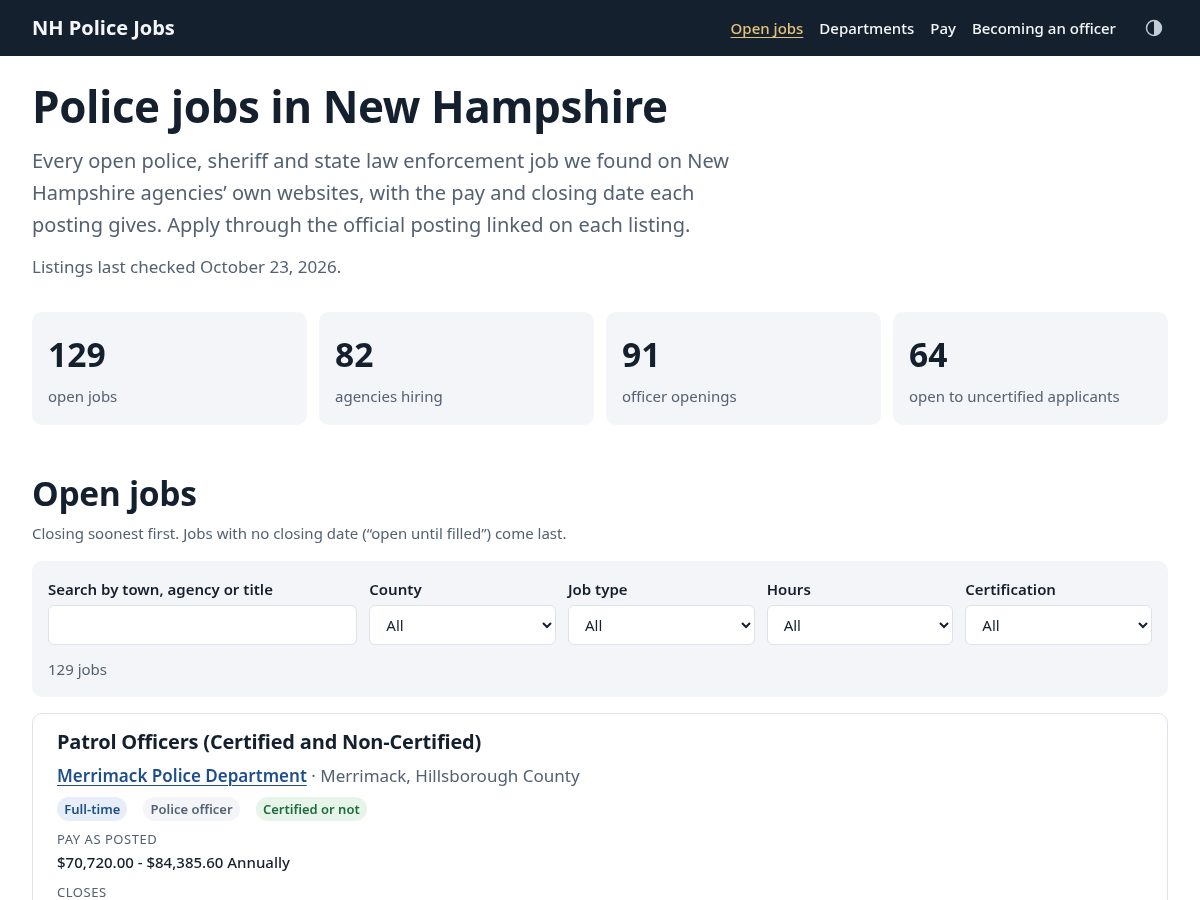The width and height of the screenshot is (1200, 900).
Task: Open the Merrimack Police Department link
Action: point(182,776)
